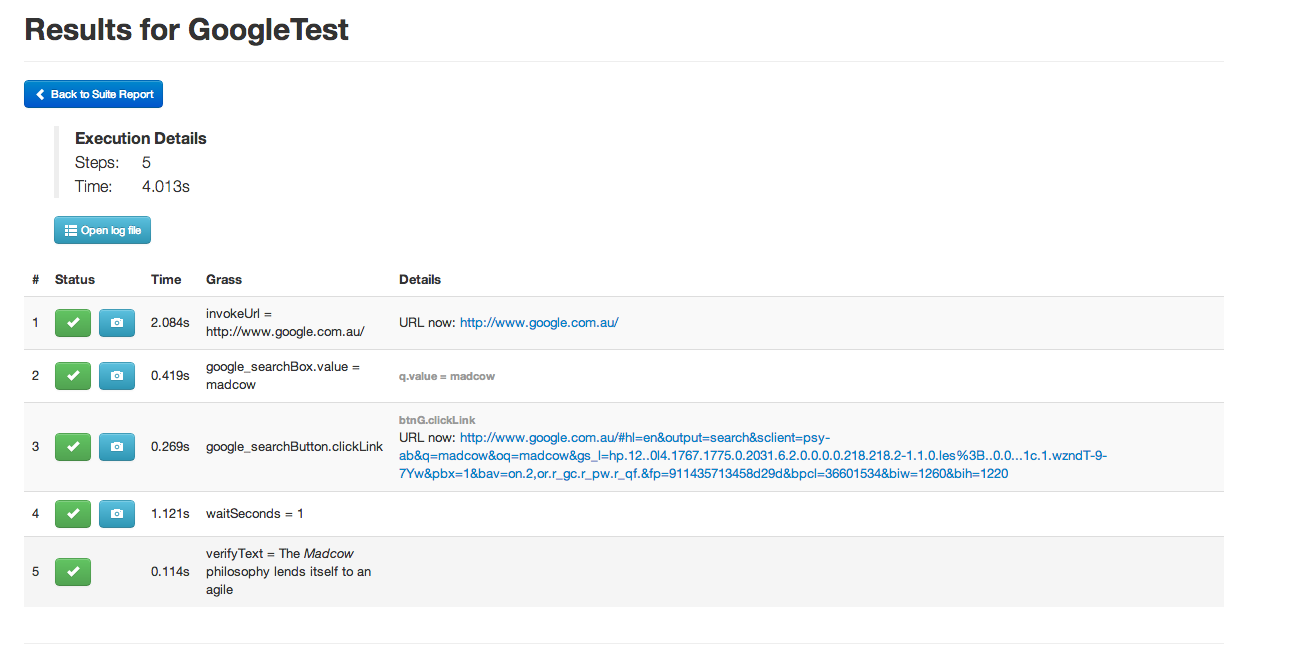
Task: Return via Back to Suite Report
Action: click(93, 93)
